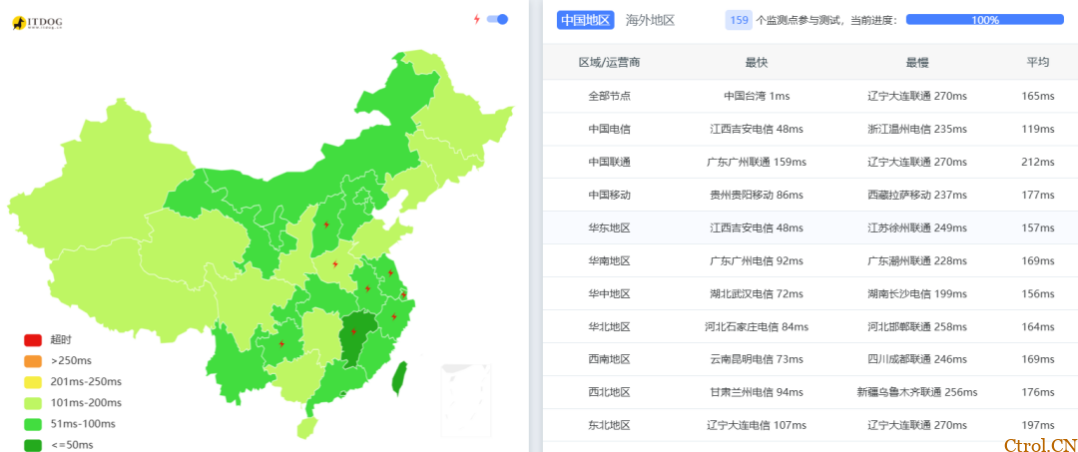Click the ITDOG logo
The image size is (1078, 452).
37,23
